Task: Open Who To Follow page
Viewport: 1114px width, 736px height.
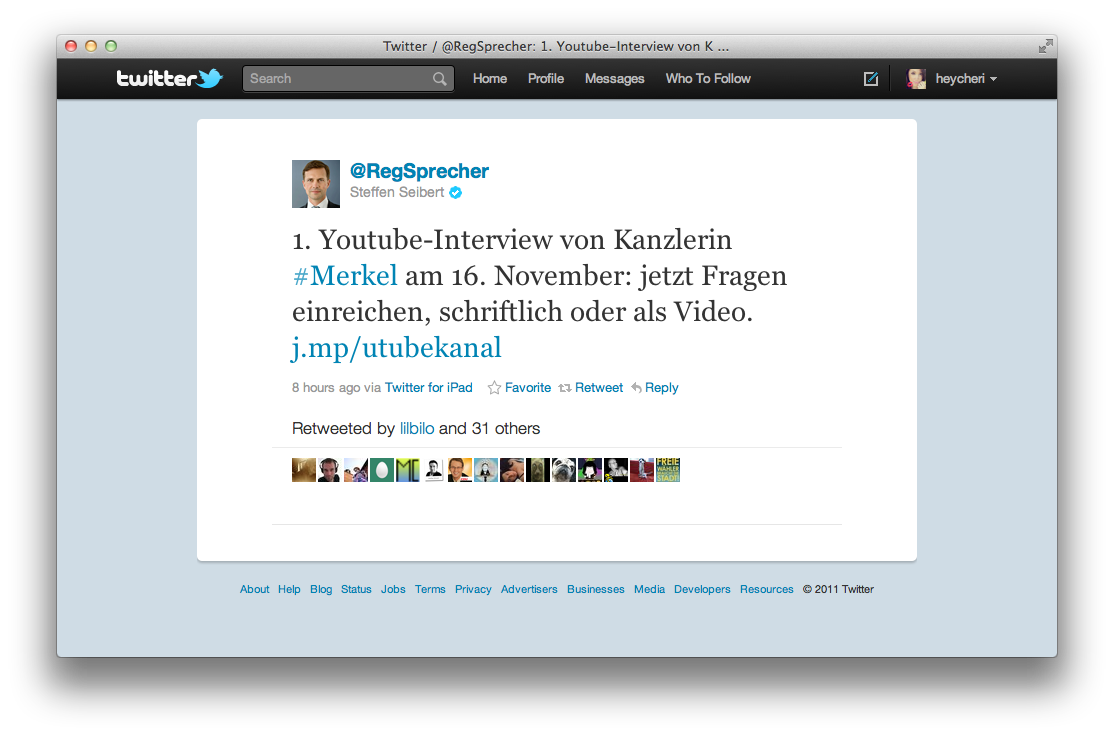Action: [x=708, y=79]
